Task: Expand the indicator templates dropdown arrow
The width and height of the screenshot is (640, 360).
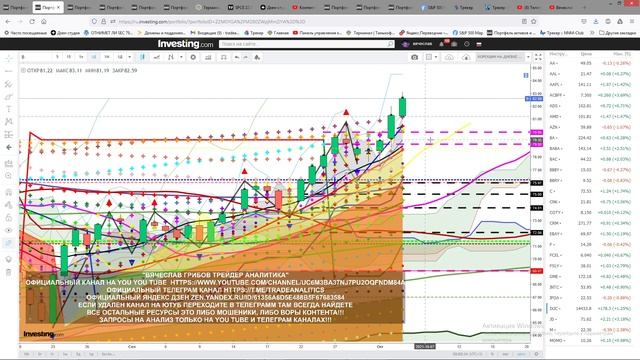Action: click(181, 57)
